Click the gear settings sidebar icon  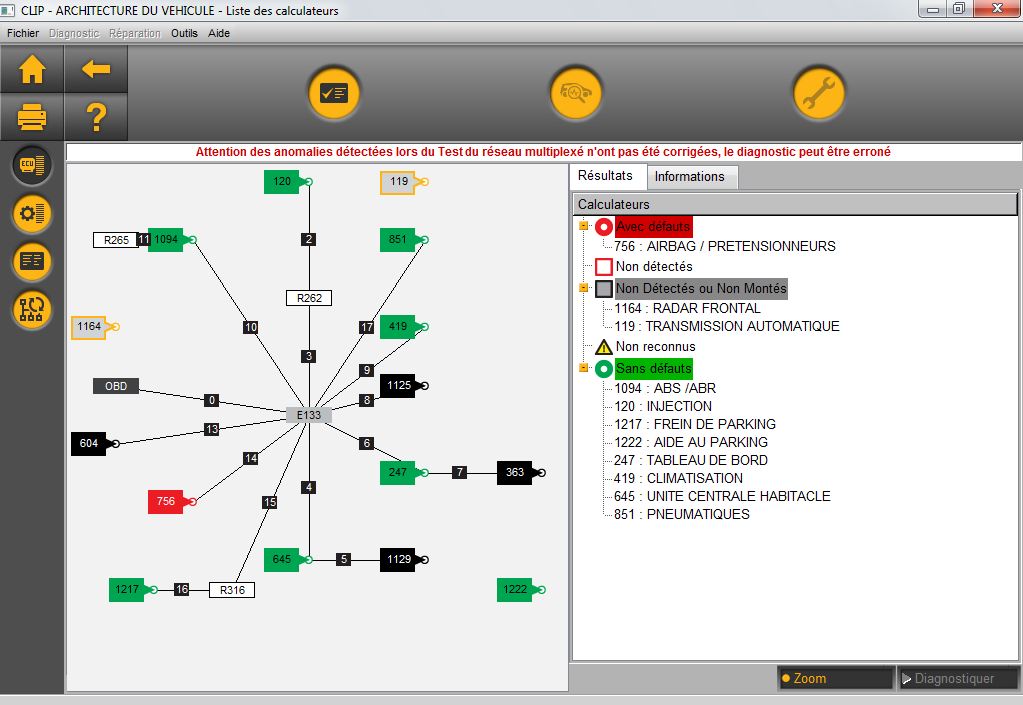point(32,213)
